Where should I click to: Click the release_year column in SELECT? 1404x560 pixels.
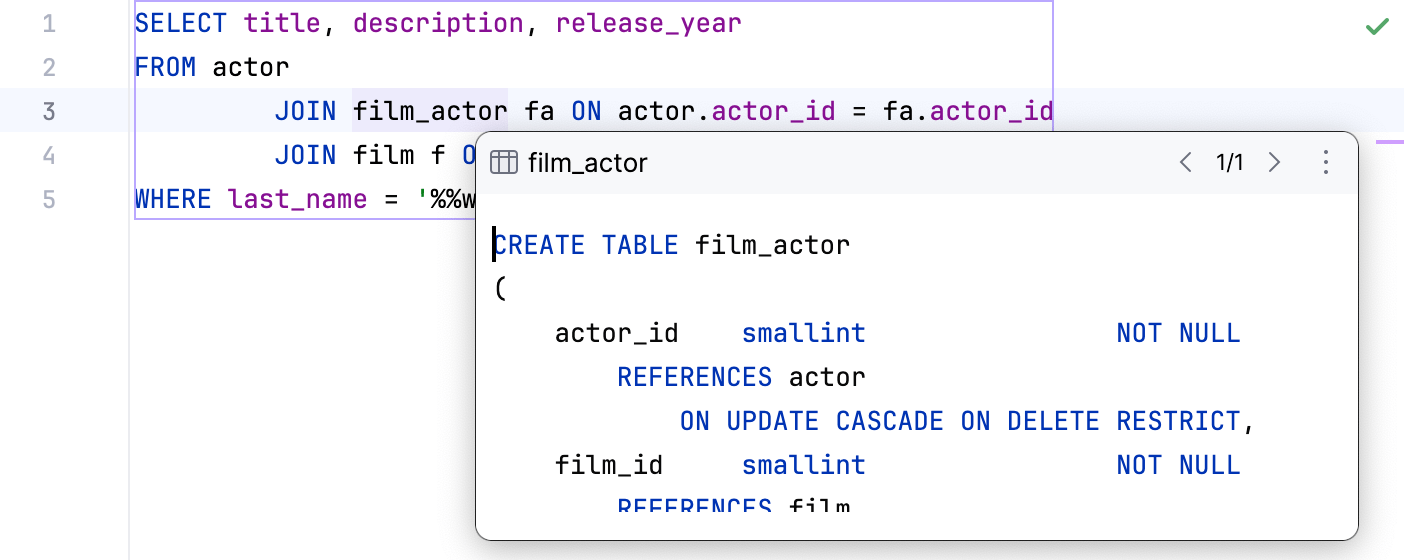[648, 23]
